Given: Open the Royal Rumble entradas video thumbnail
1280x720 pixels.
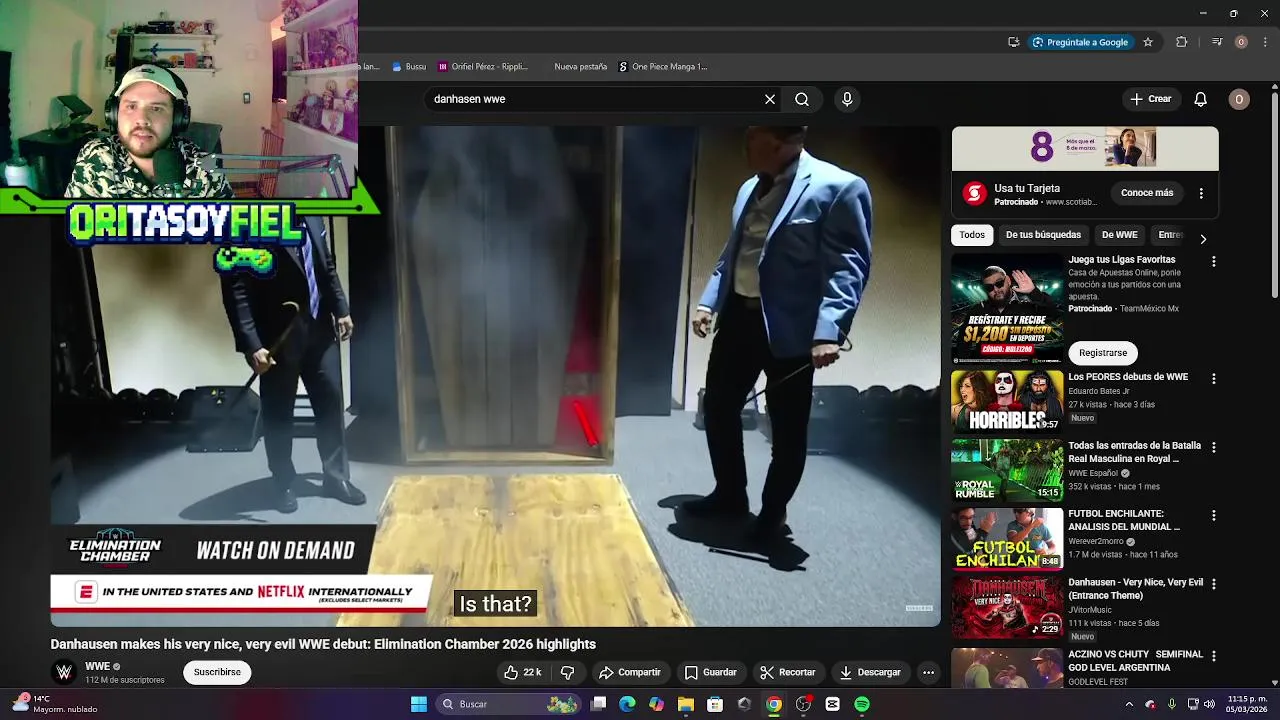Looking at the screenshot, I should (1007, 470).
